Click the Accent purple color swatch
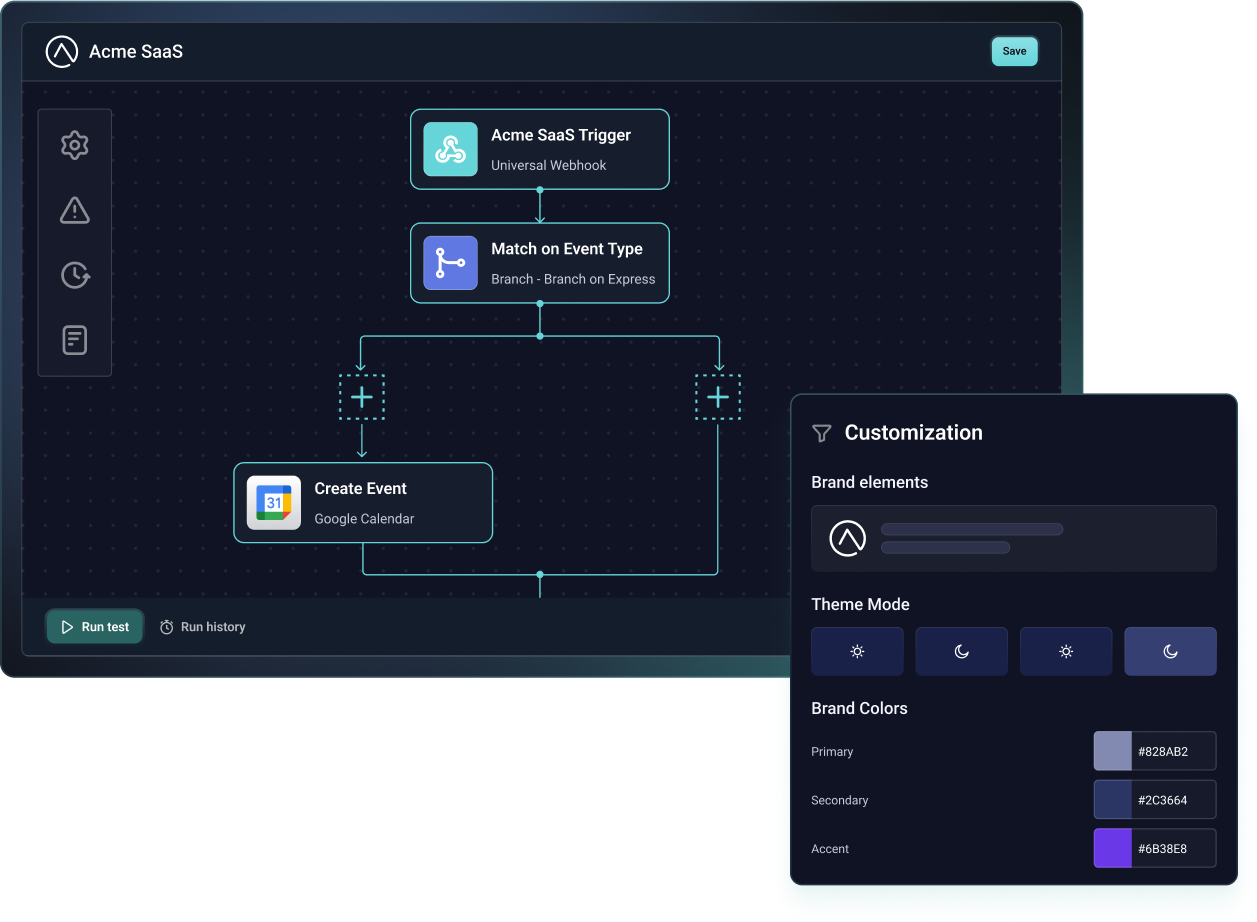This screenshot has width=1257, height=922. [x=1112, y=848]
